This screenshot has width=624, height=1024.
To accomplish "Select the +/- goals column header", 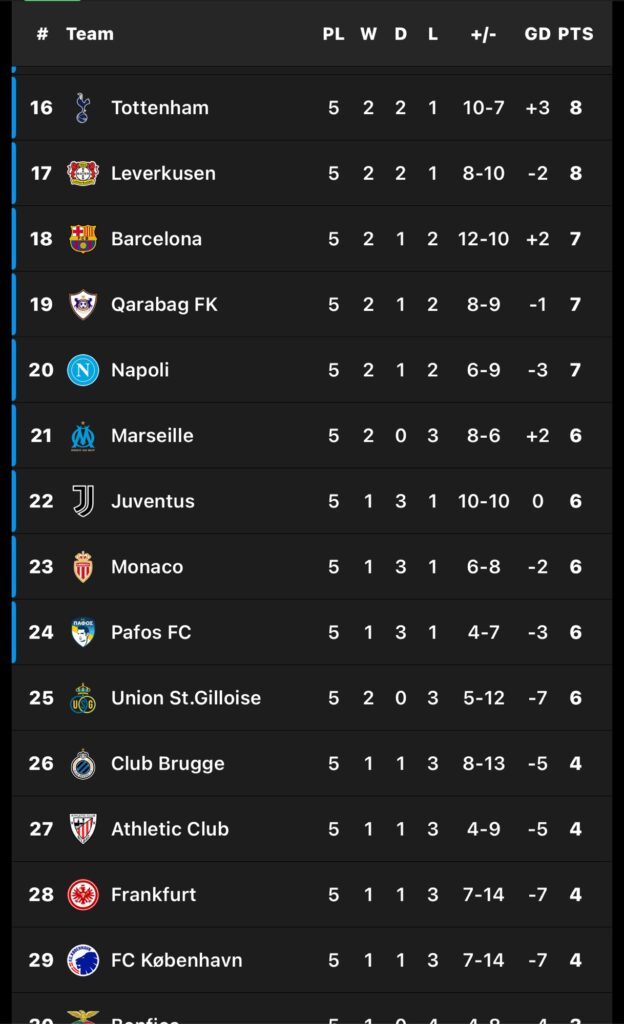I will point(483,34).
